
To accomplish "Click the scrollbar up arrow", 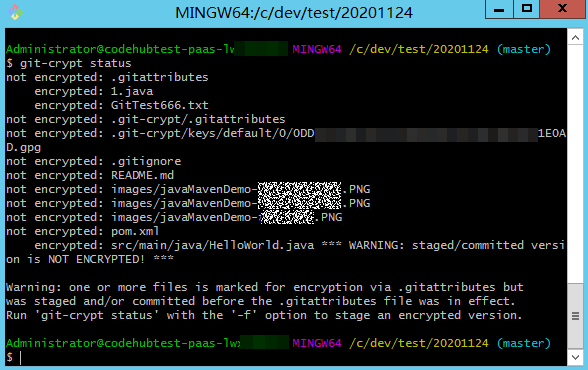I will pos(575,37).
